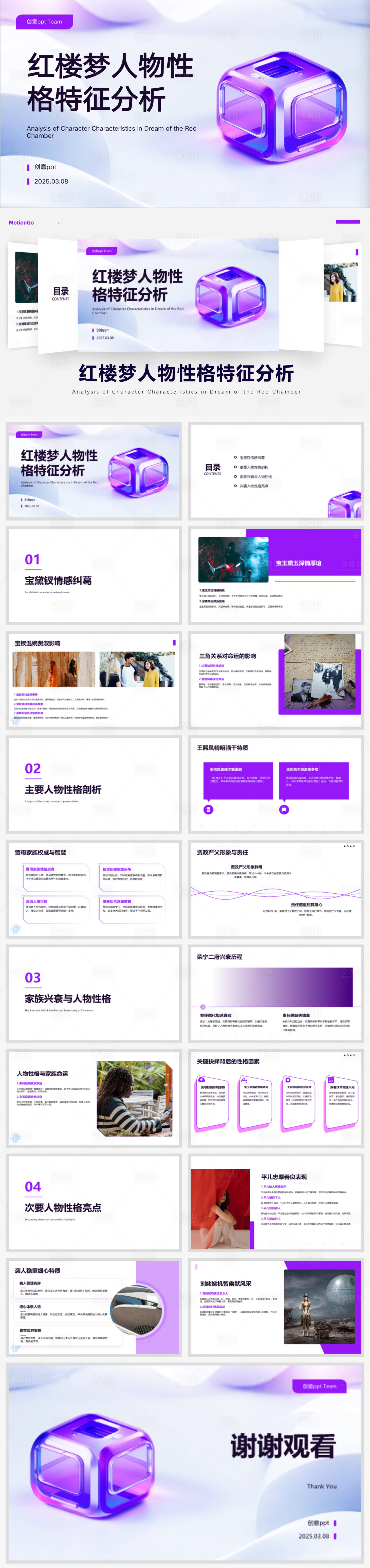Open the 03 家族兴衰与人物性格 section slide
Screen dimensions: 370x1568
[94, 994]
